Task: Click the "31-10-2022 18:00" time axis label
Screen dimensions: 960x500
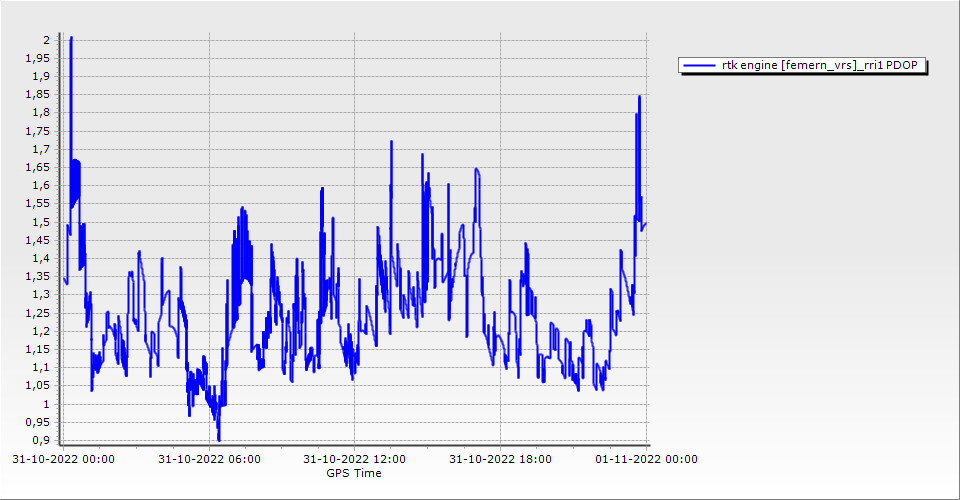Action: pos(500,459)
